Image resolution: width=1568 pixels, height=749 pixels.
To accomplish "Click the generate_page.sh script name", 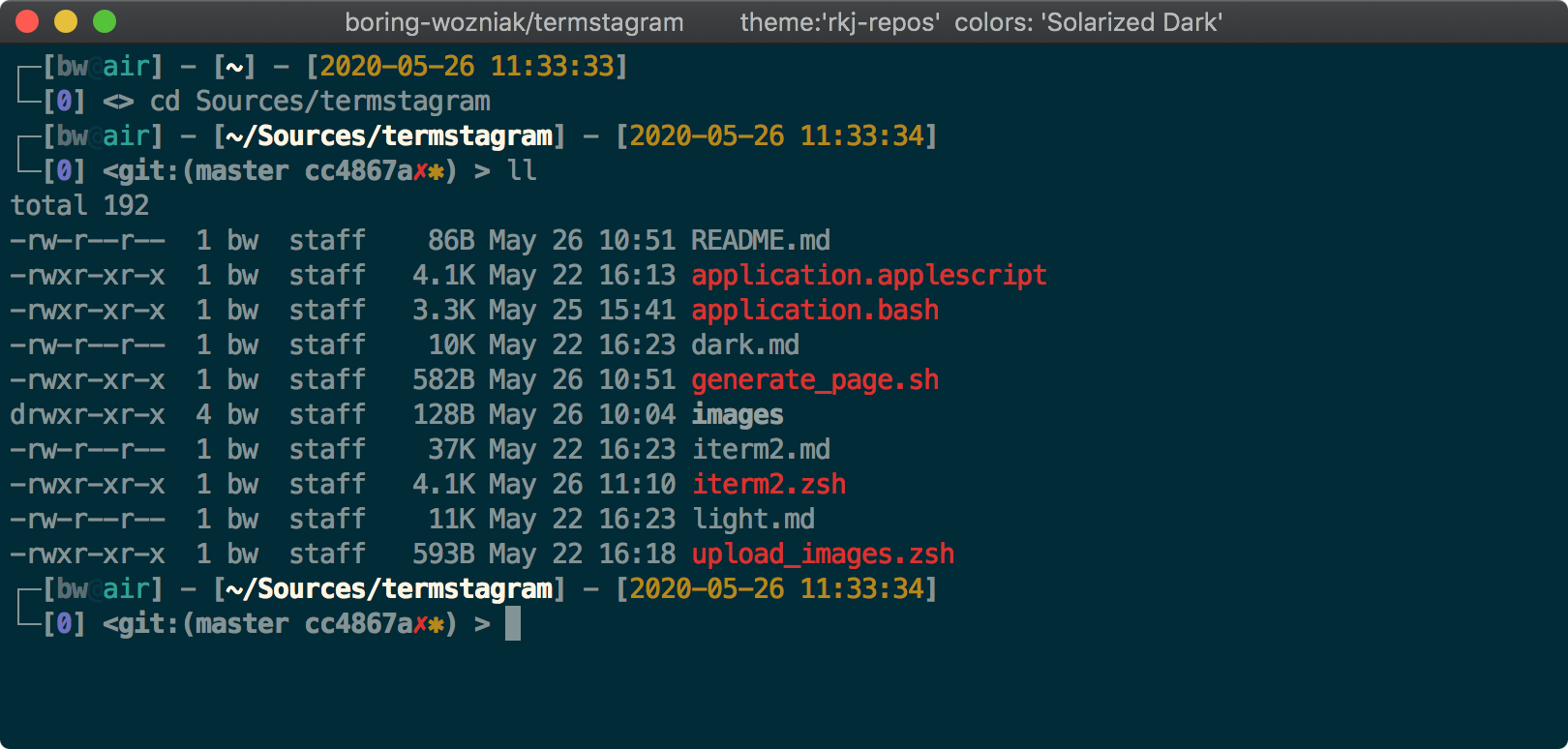I will tap(815, 379).
